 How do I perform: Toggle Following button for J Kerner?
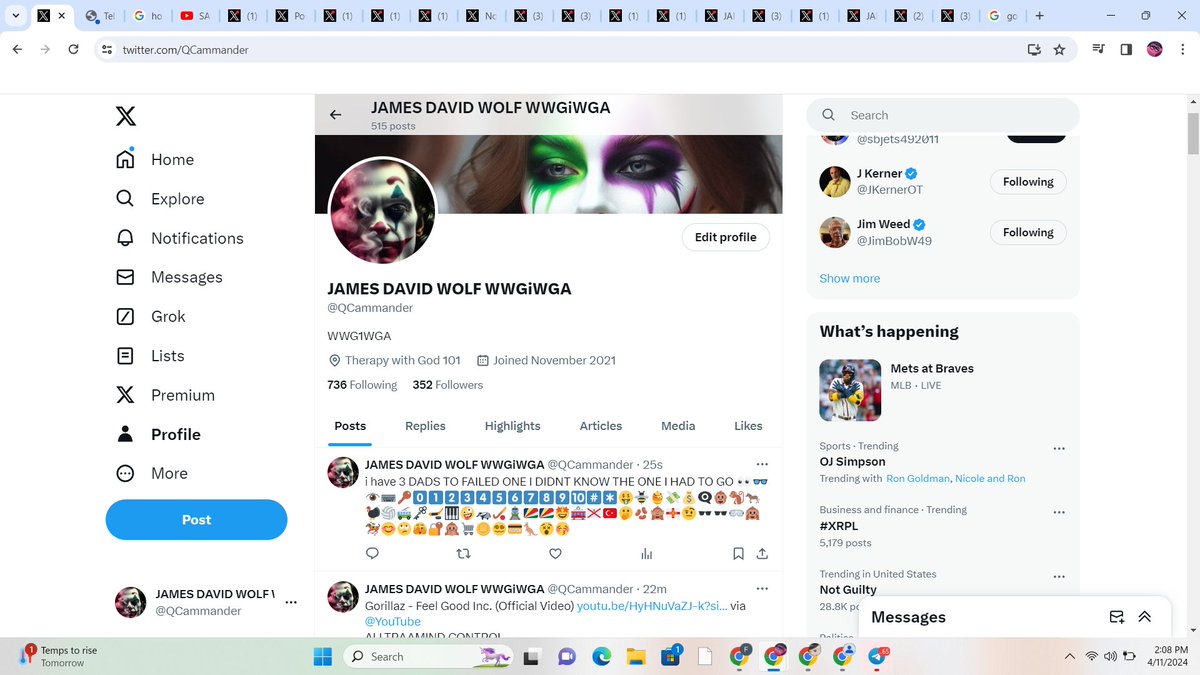[x=1028, y=182]
